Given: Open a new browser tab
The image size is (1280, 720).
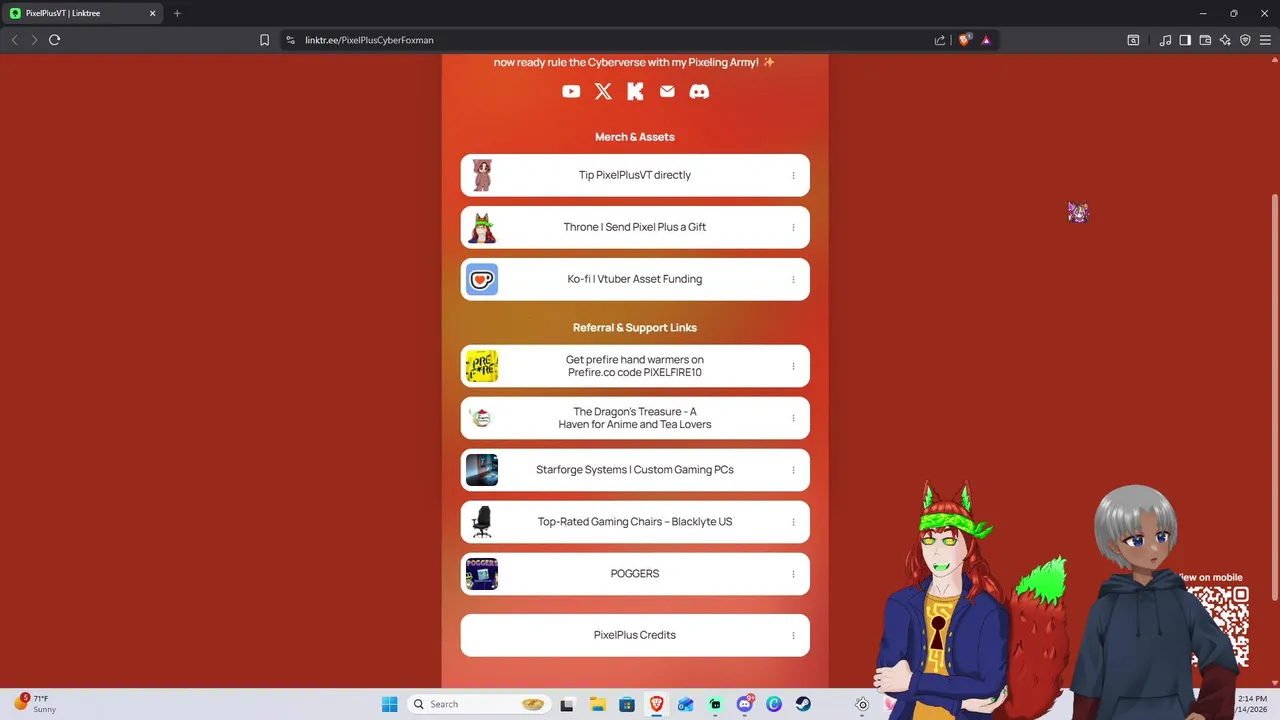Looking at the screenshot, I should (x=177, y=13).
